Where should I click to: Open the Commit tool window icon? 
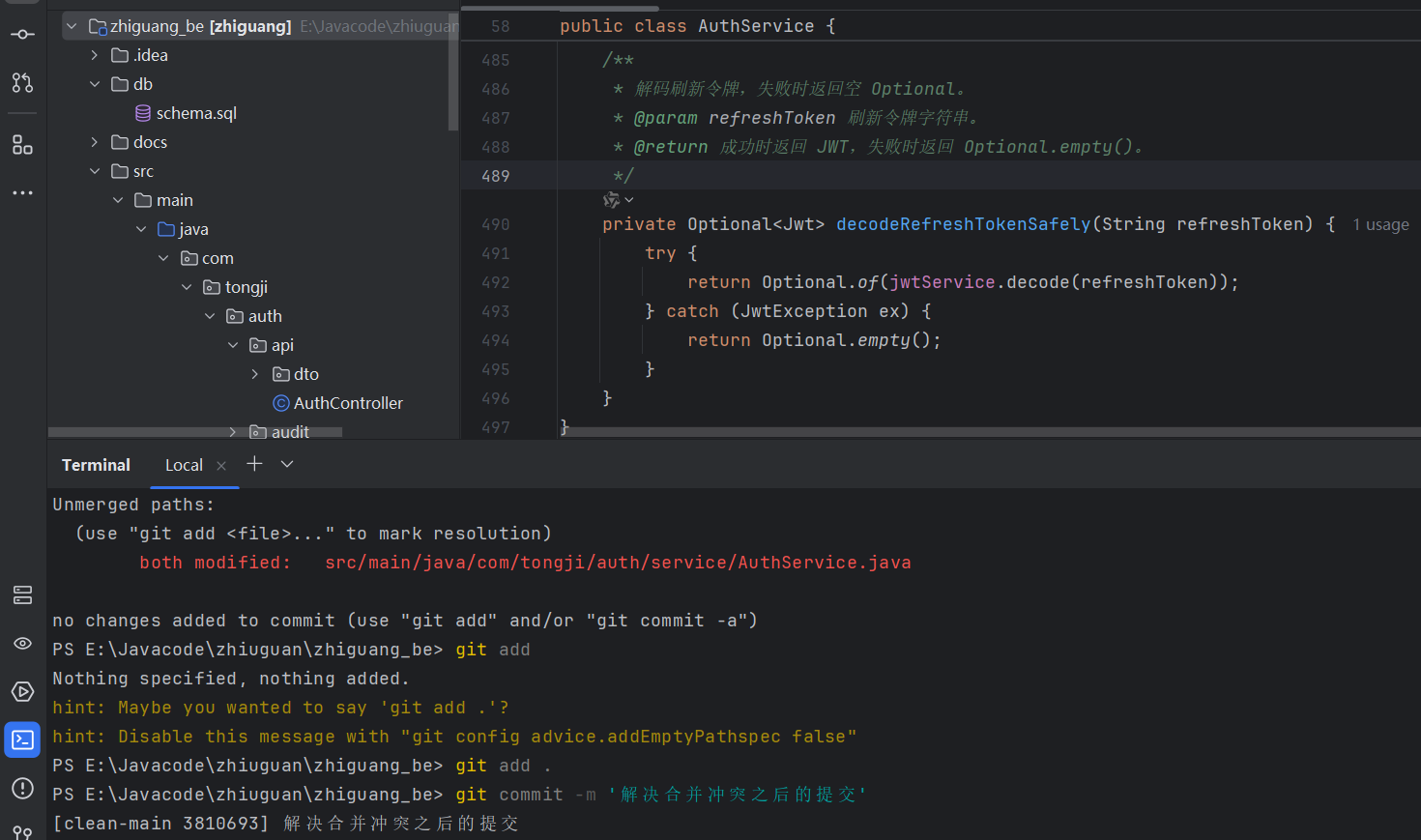tap(22, 35)
